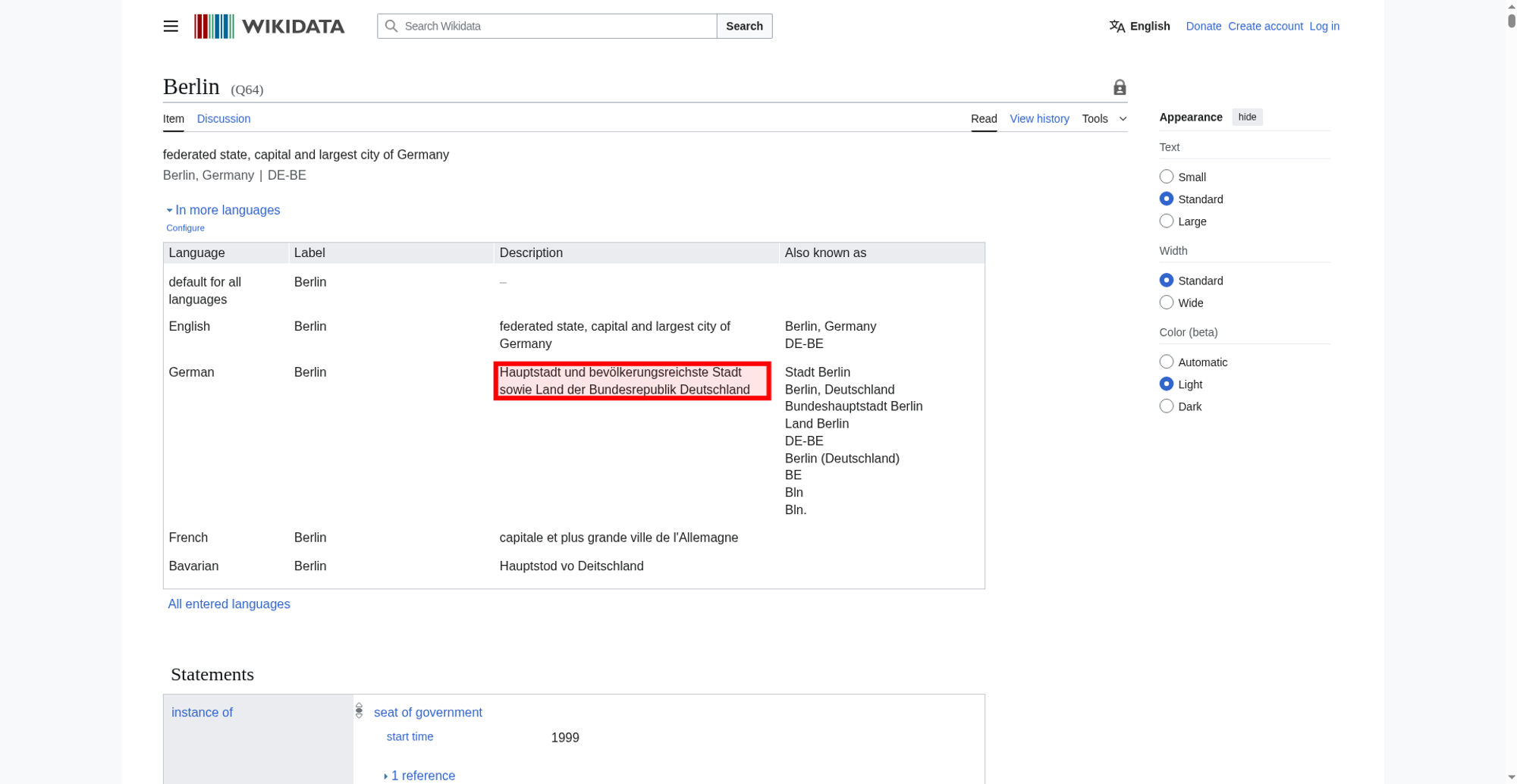This screenshot has height=784, width=1517.
Task: Focus the Search Wikidata input field
Action: (557, 27)
